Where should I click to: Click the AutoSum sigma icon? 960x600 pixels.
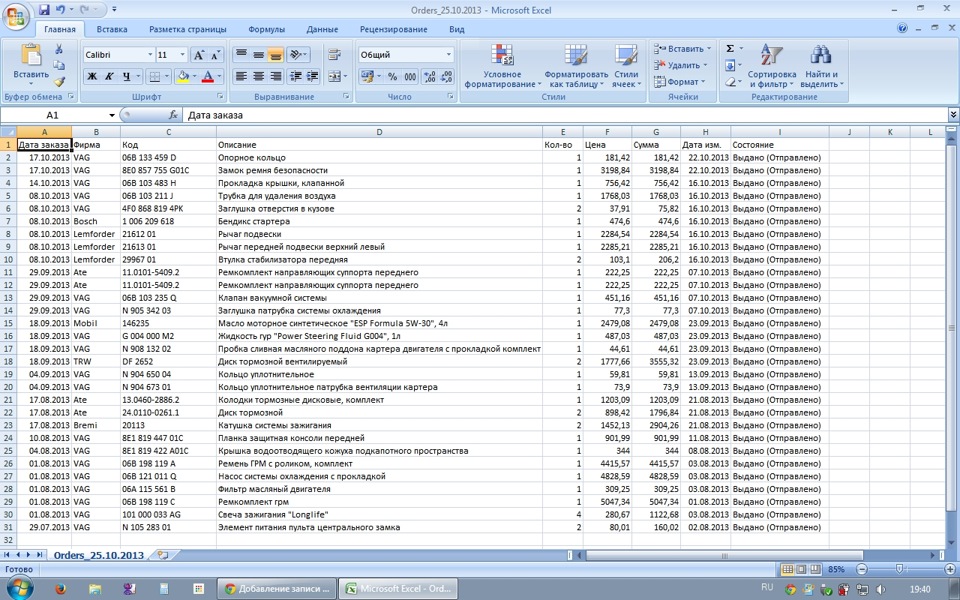729,49
